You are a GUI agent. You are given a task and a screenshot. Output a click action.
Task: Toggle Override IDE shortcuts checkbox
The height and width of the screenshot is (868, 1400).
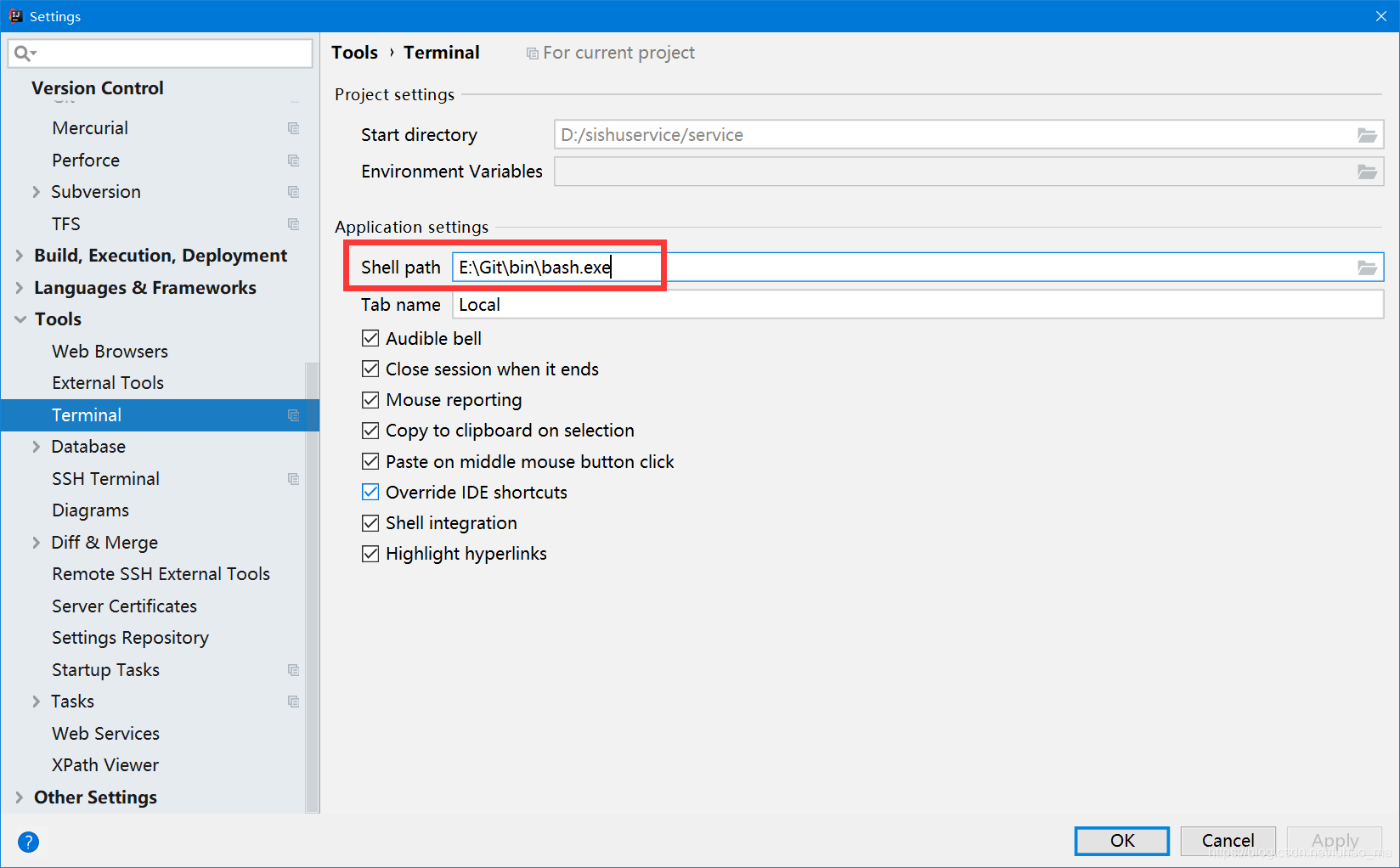pyautogui.click(x=370, y=492)
